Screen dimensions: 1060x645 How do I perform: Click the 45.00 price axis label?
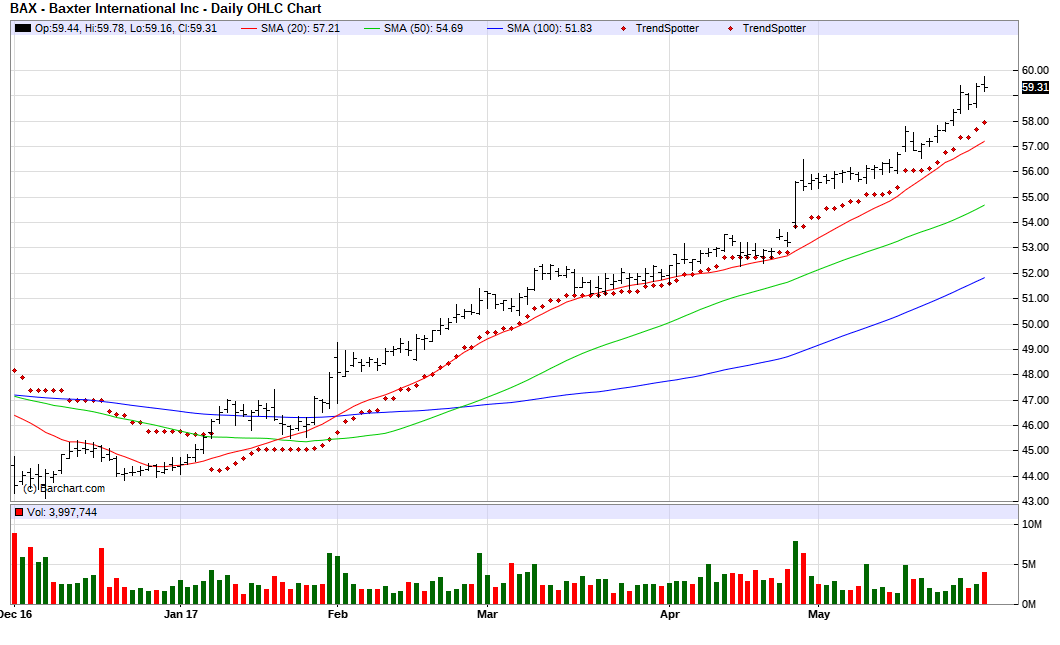[1035, 450]
